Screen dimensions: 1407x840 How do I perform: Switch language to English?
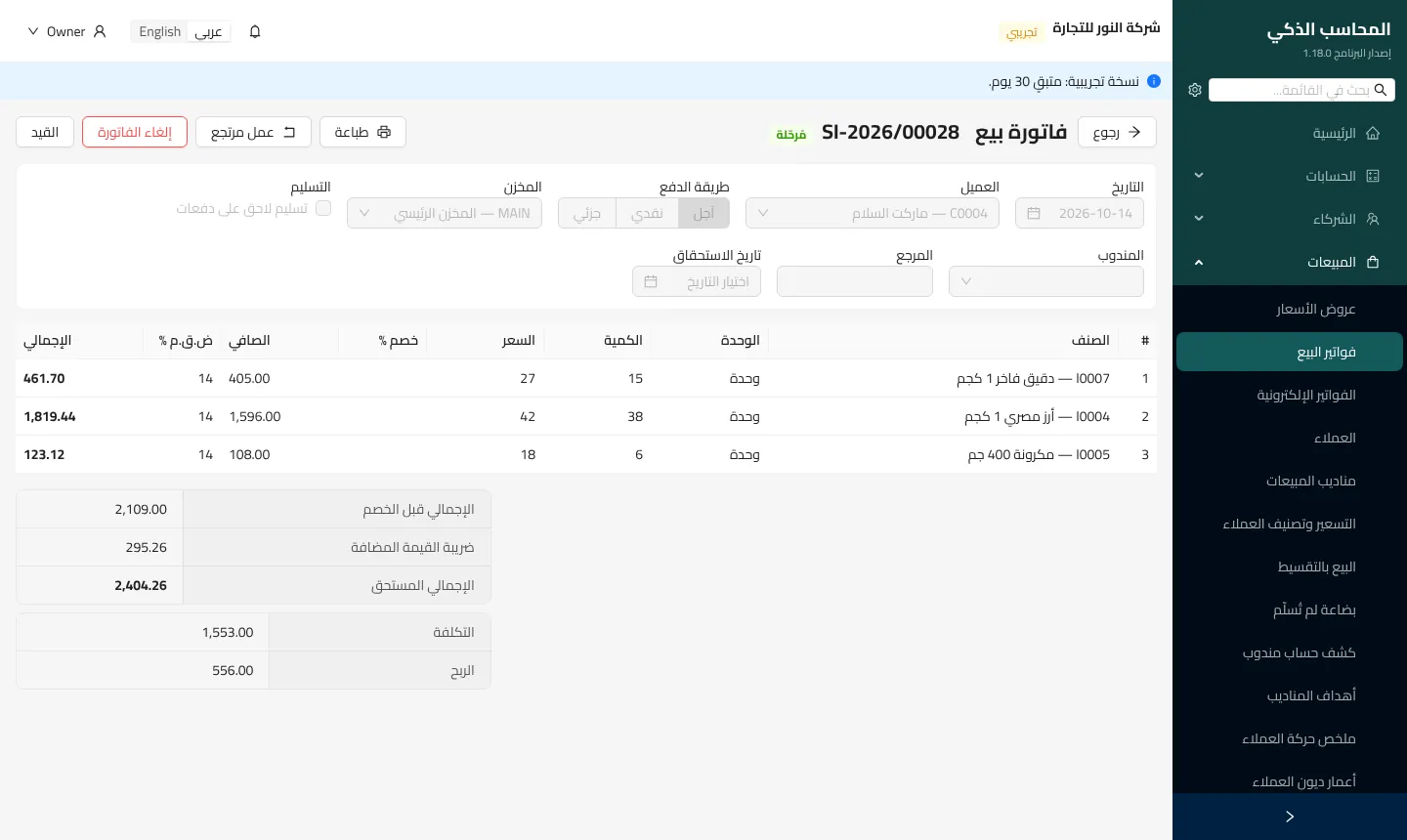click(159, 31)
